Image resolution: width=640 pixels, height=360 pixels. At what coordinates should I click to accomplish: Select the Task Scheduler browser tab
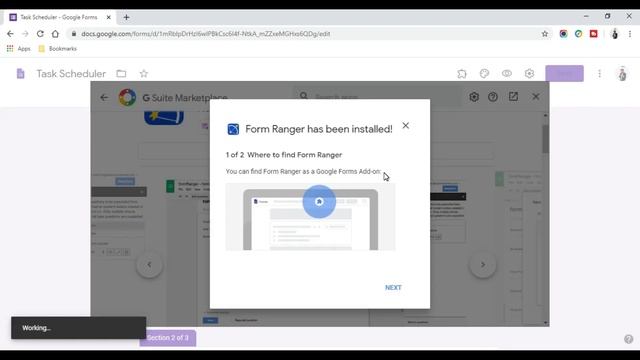[x=59, y=17]
